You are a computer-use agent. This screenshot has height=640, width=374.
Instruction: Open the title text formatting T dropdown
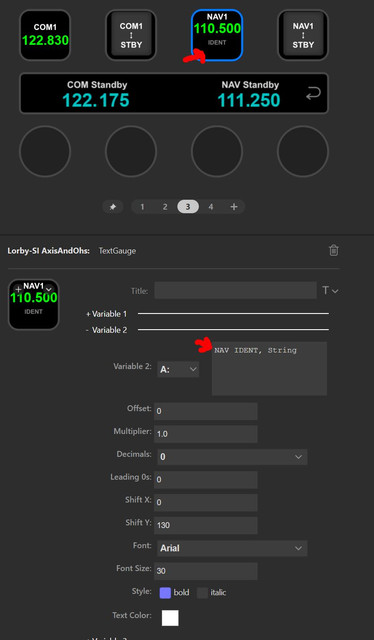(330, 291)
